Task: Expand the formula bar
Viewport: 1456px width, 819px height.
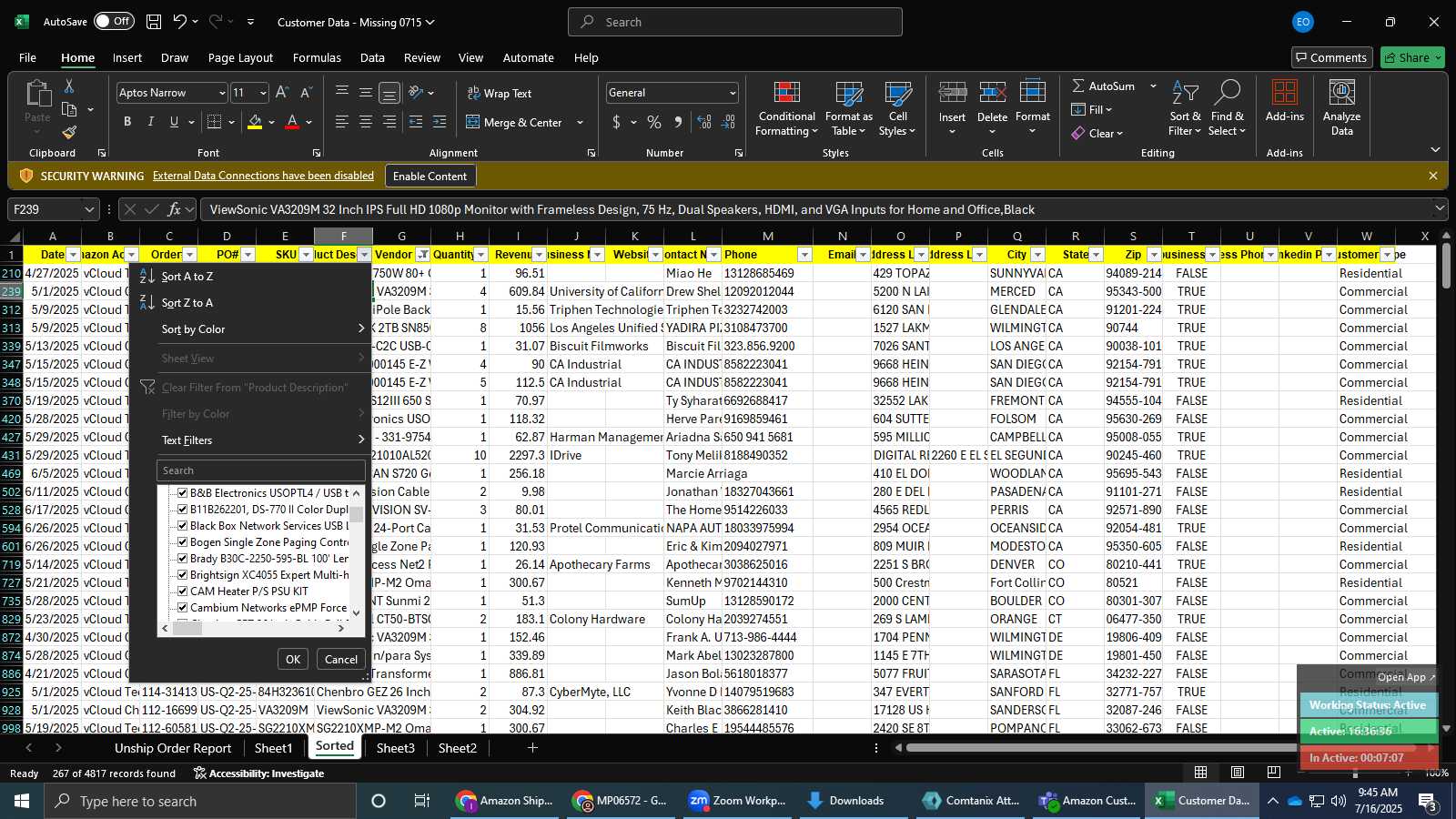Action: click(1440, 208)
